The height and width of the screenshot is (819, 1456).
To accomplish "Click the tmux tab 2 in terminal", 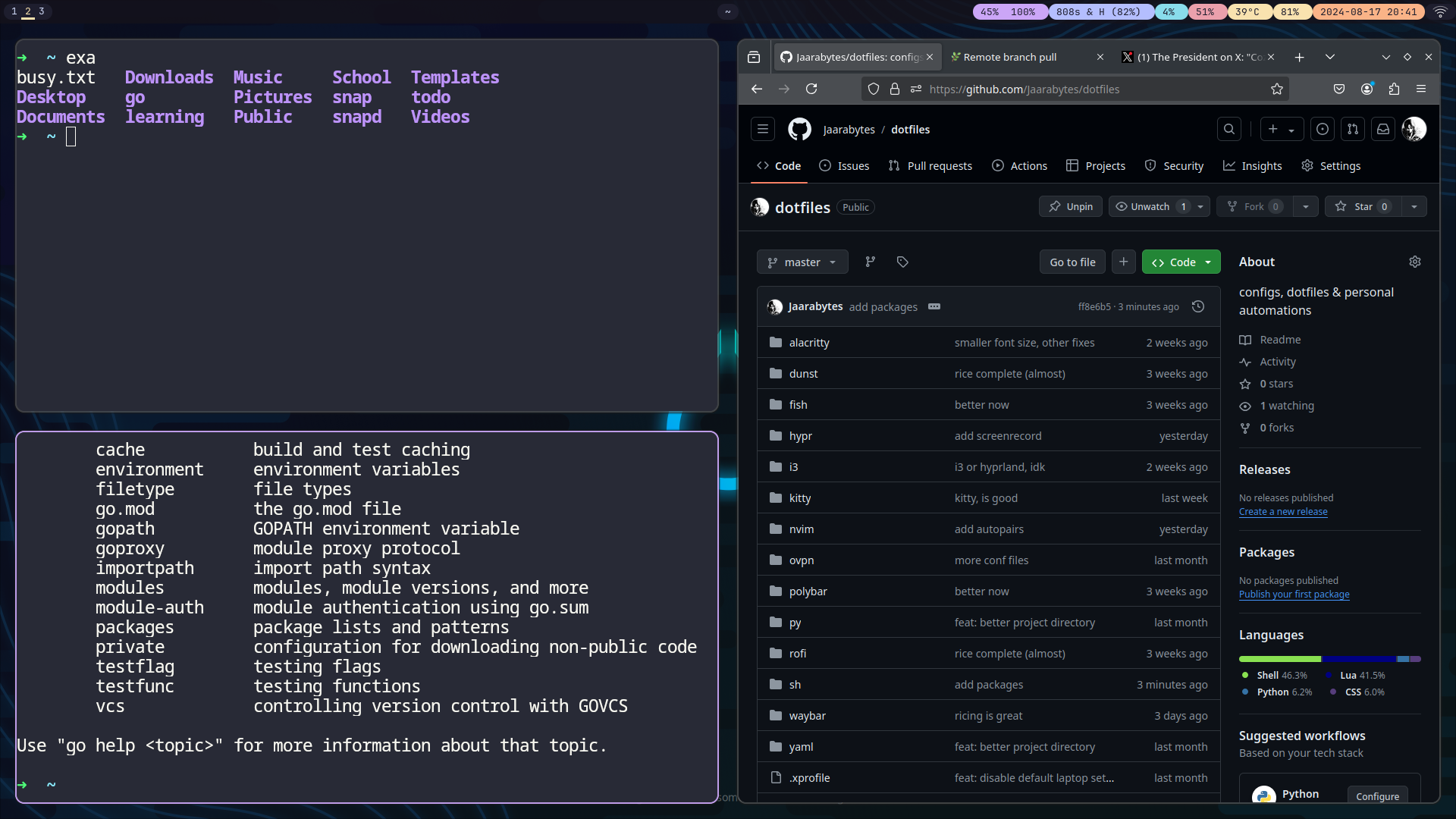I will (27, 11).
